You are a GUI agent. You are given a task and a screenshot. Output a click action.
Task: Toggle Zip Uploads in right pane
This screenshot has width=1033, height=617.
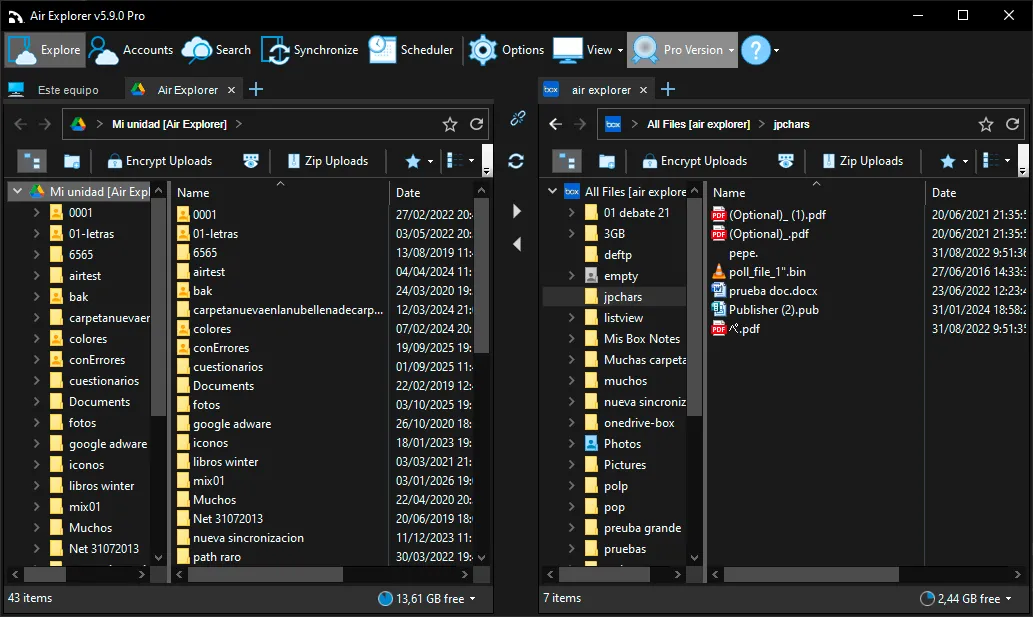point(863,161)
